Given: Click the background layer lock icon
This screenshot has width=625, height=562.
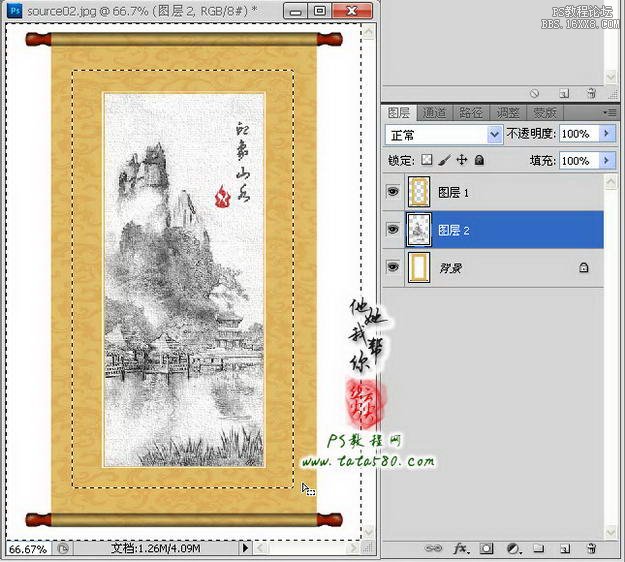Looking at the screenshot, I should 584,267.
